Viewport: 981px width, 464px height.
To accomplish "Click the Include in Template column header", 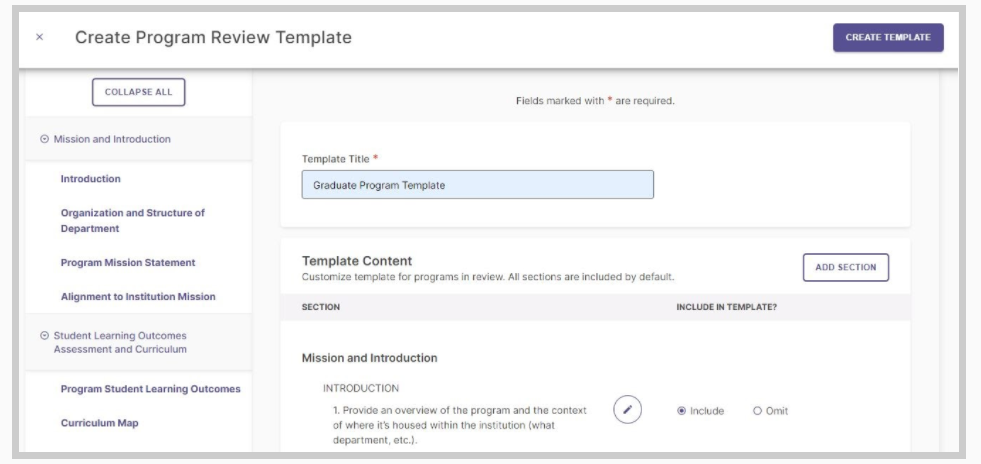I will click(726, 307).
